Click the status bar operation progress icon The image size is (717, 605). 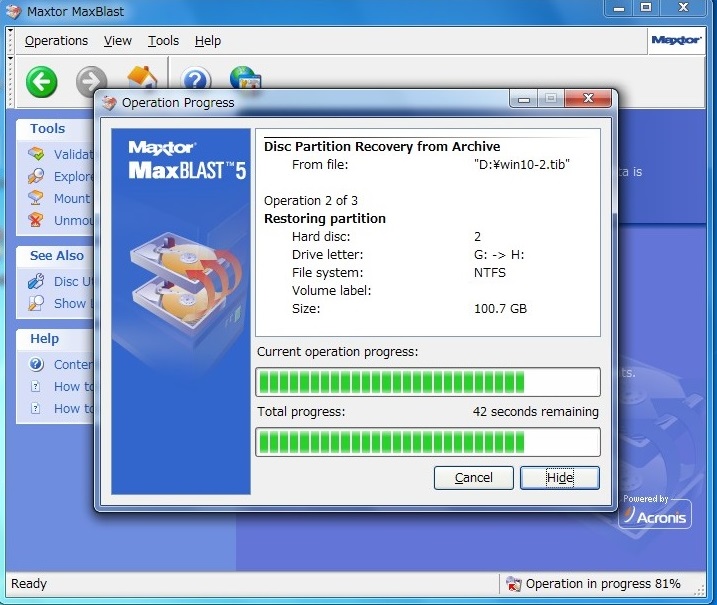point(514,584)
